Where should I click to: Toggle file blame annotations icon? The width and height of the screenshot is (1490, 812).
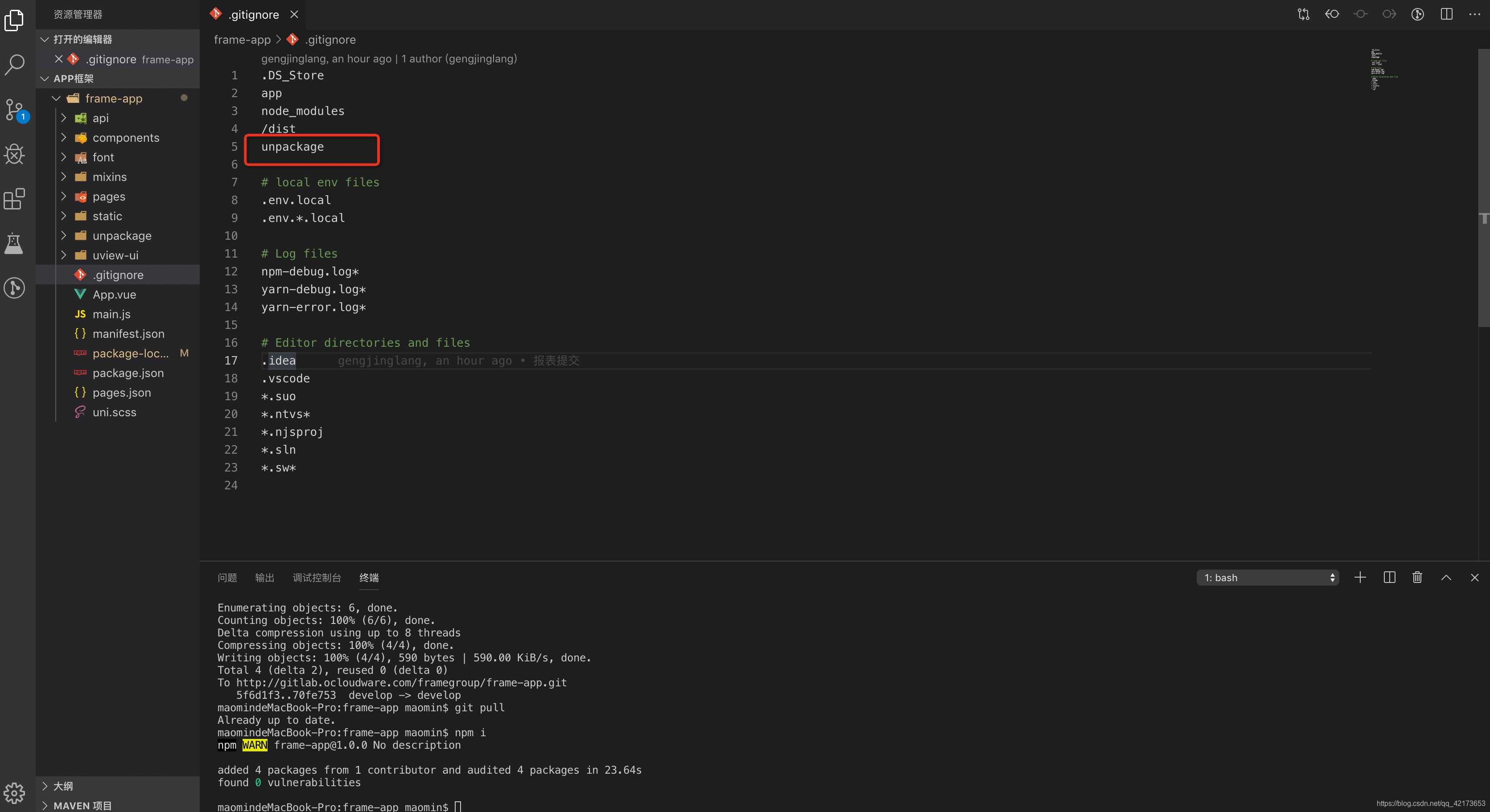(1418, 14)
